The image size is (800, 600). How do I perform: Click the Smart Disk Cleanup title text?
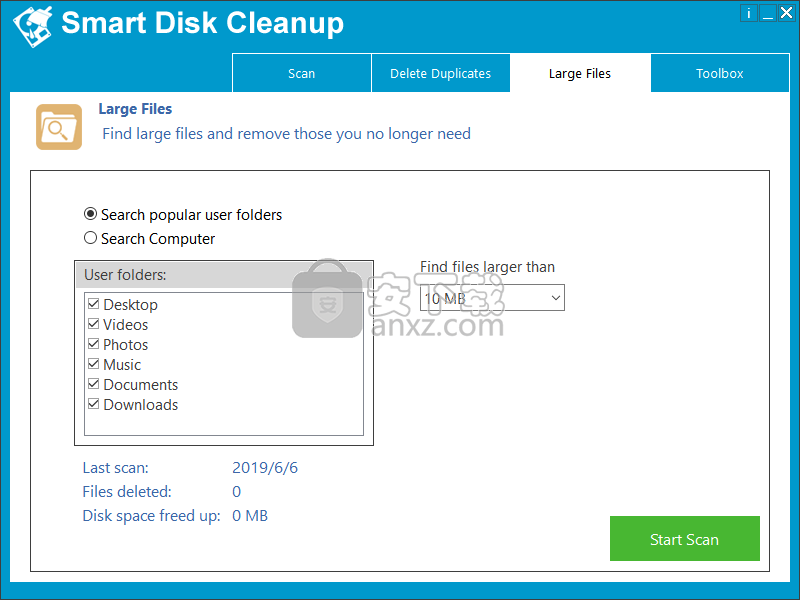coord(203,23)
